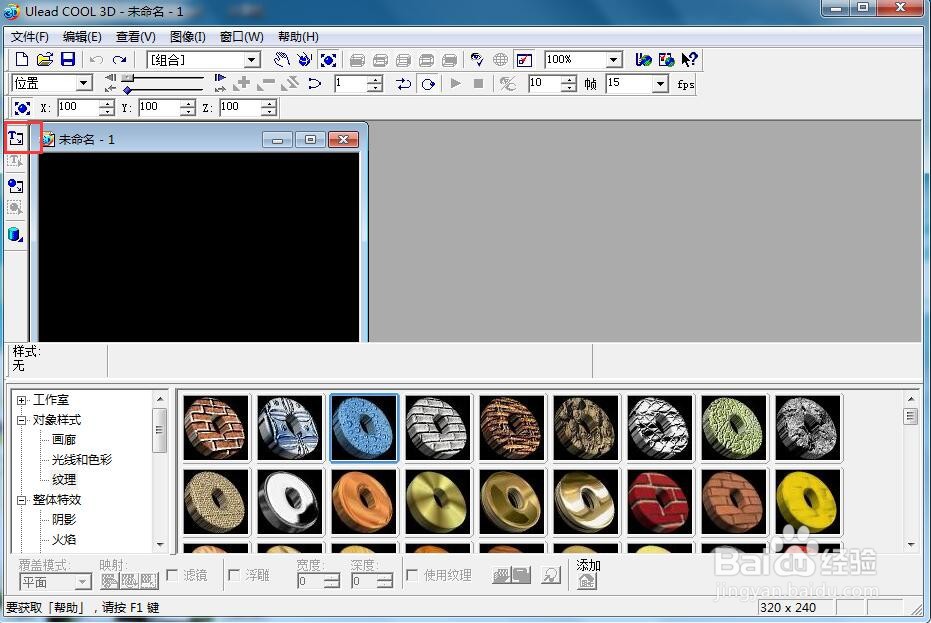This screenshot has height=623, width=931.
Task: Open the globe output preview icon
Action: 501,59
